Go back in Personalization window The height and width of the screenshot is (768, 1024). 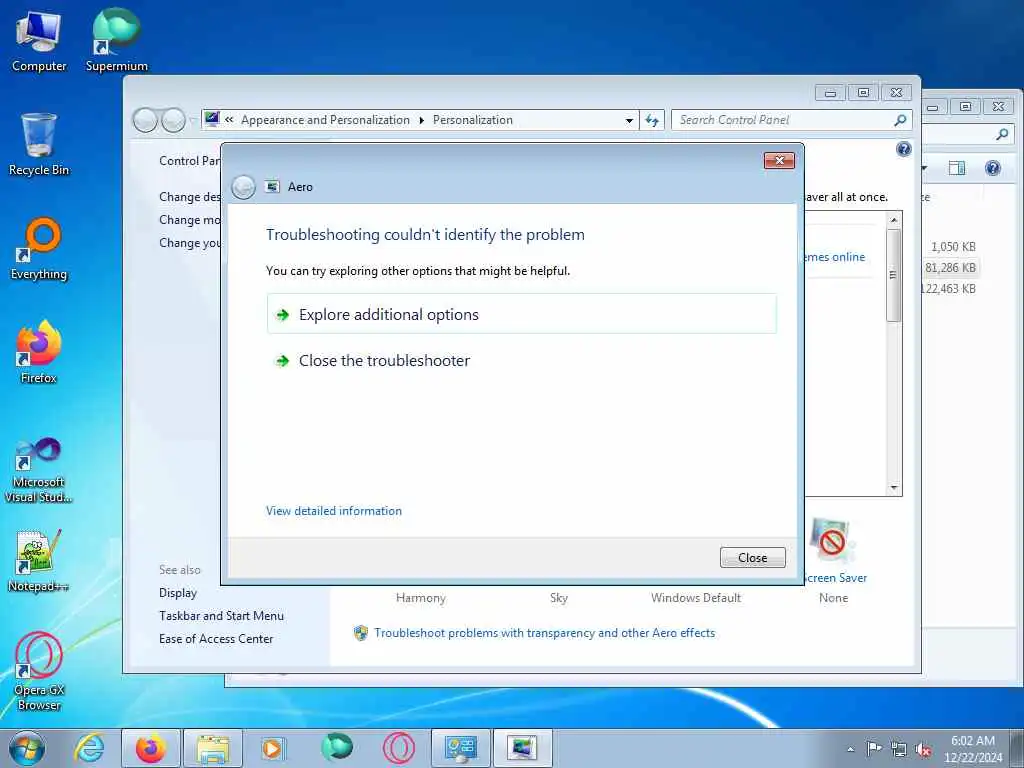coord(145,120)
